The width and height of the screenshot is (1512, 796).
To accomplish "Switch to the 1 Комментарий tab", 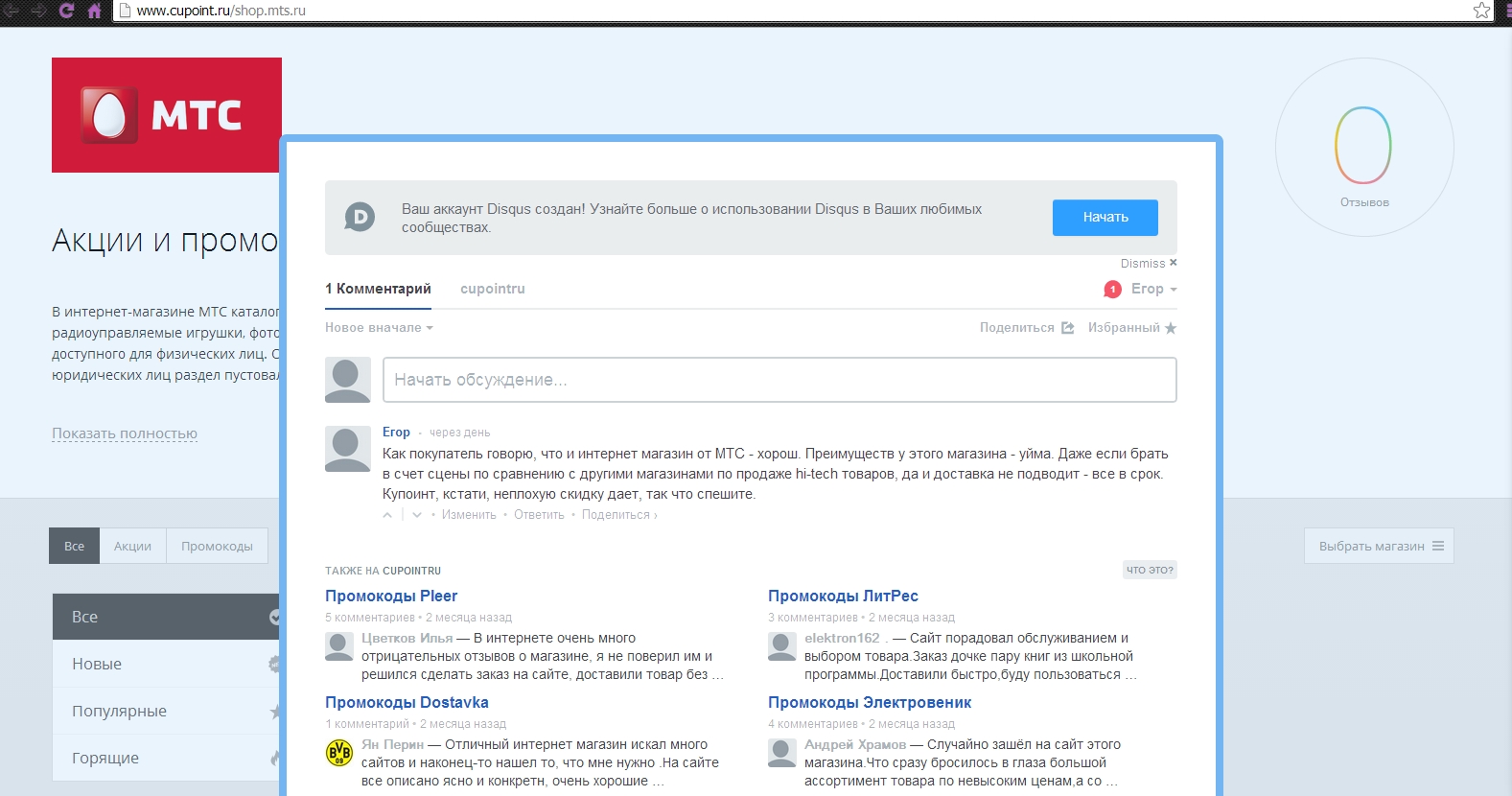I will [378, 289].
